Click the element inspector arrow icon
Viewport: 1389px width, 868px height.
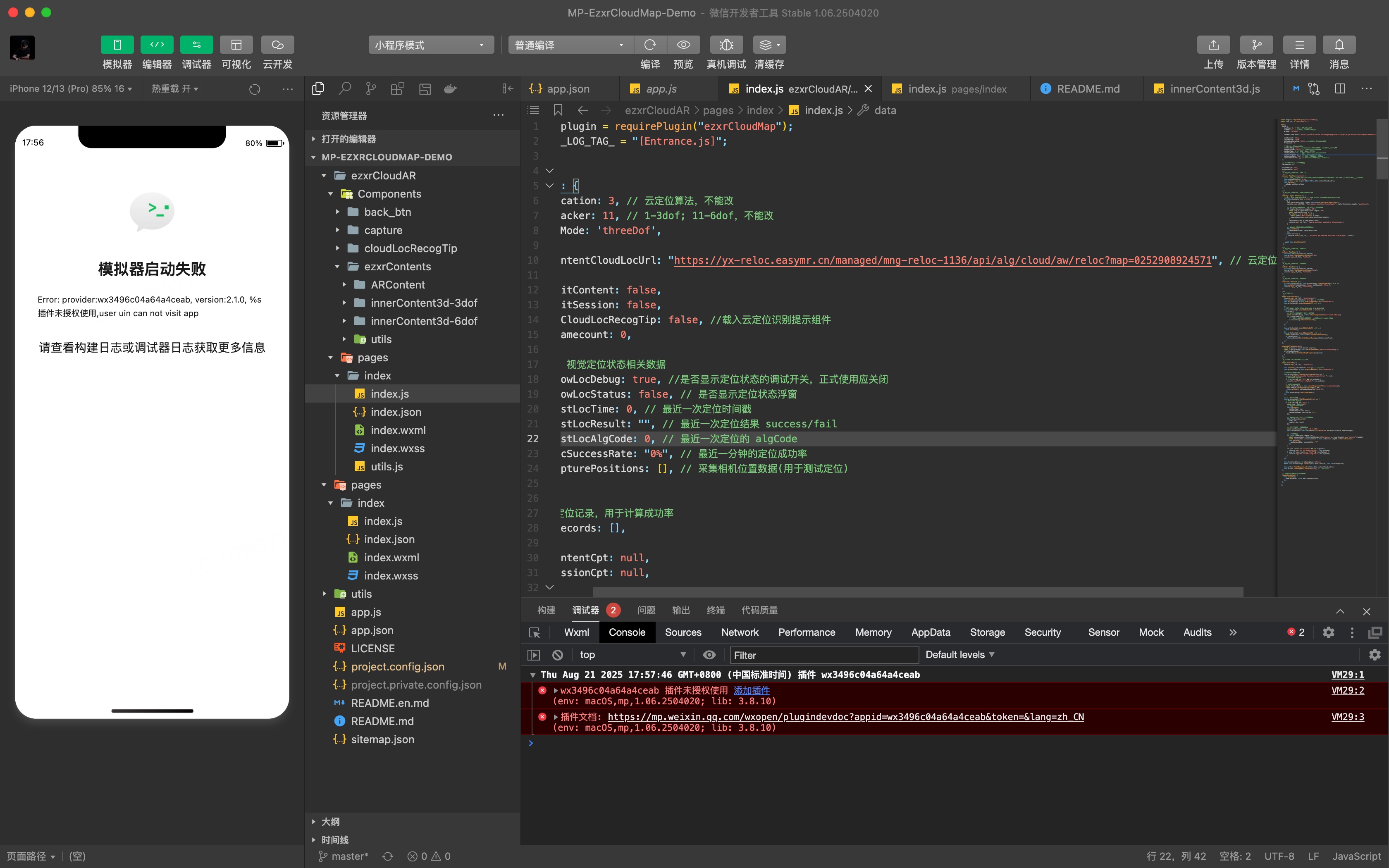coord(535,633)
